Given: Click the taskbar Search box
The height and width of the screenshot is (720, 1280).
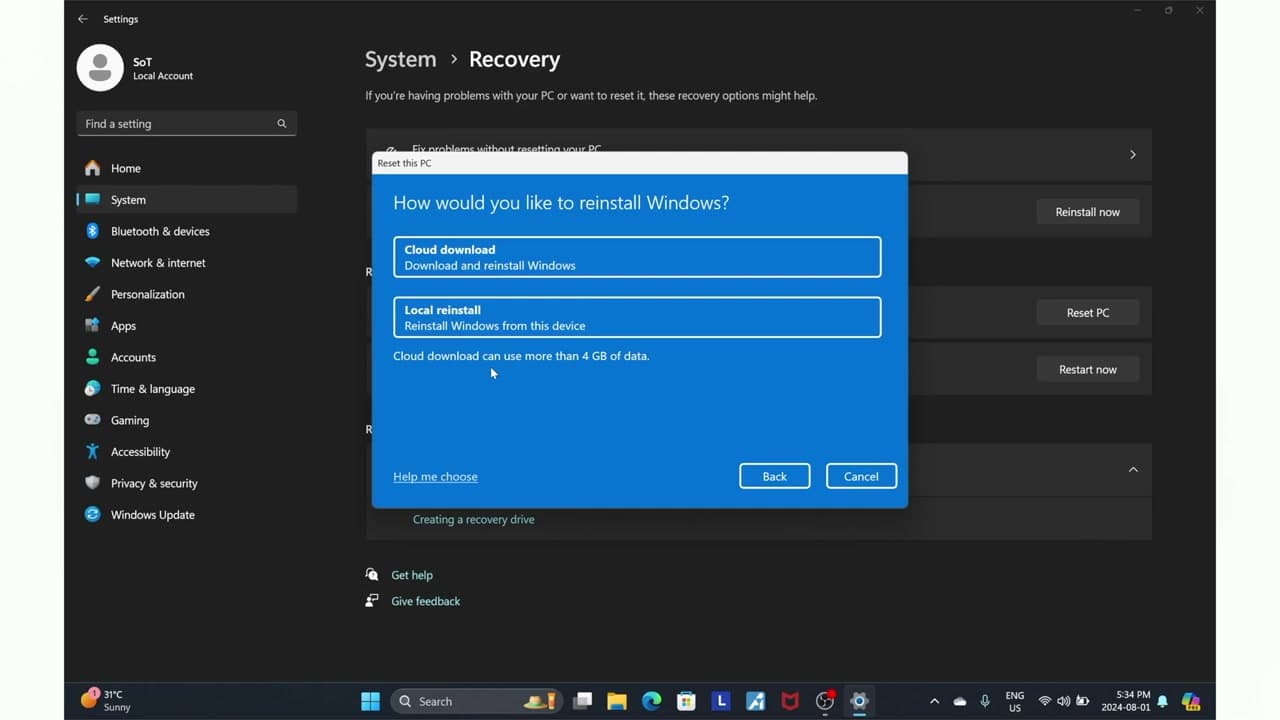Looking at the screenshot, I should tap(476, 701).
